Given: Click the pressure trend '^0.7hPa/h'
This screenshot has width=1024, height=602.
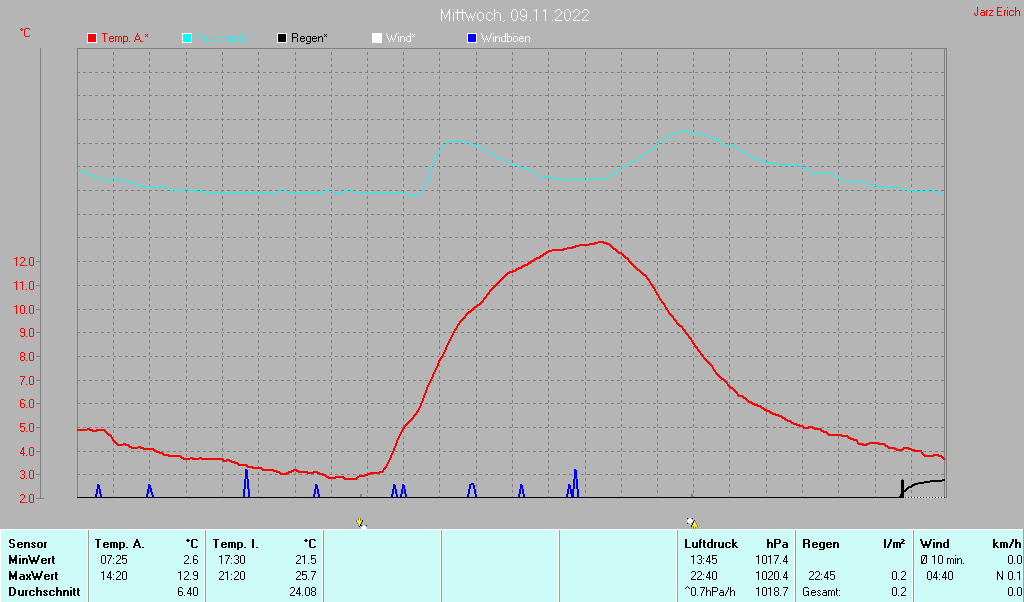Looking at the screenshot, I should (x=710, y=592).
